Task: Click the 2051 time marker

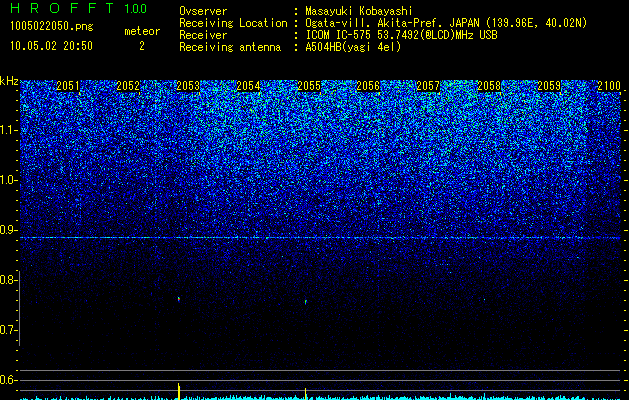Action: point(68,86)
